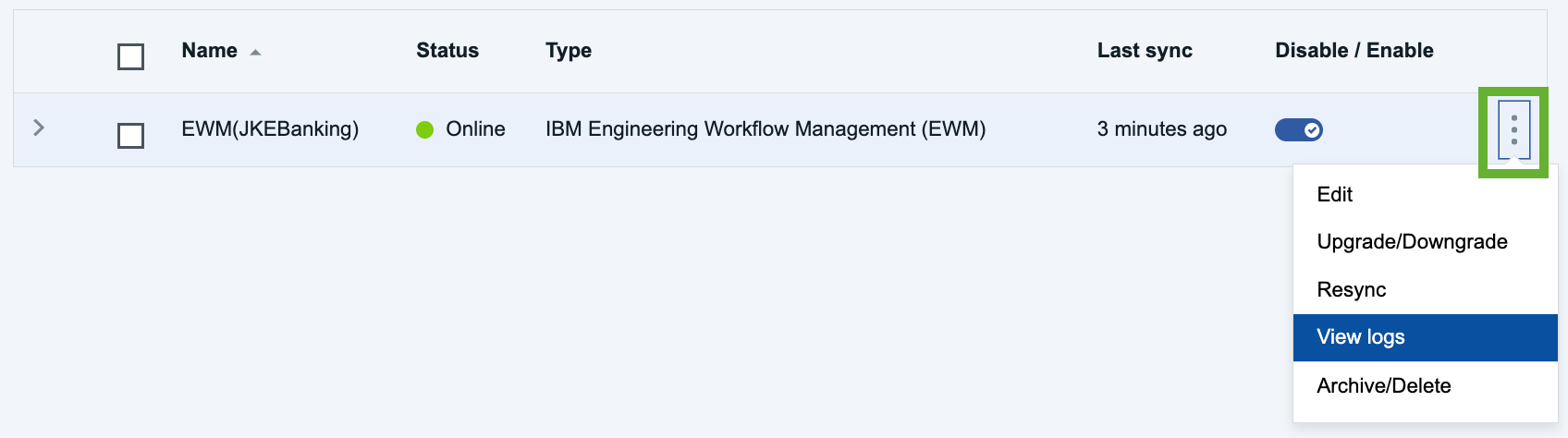This screenshot has height=438, width=1568.
Task: Click the Disable / Enable column header
Action: (1354, 51)
